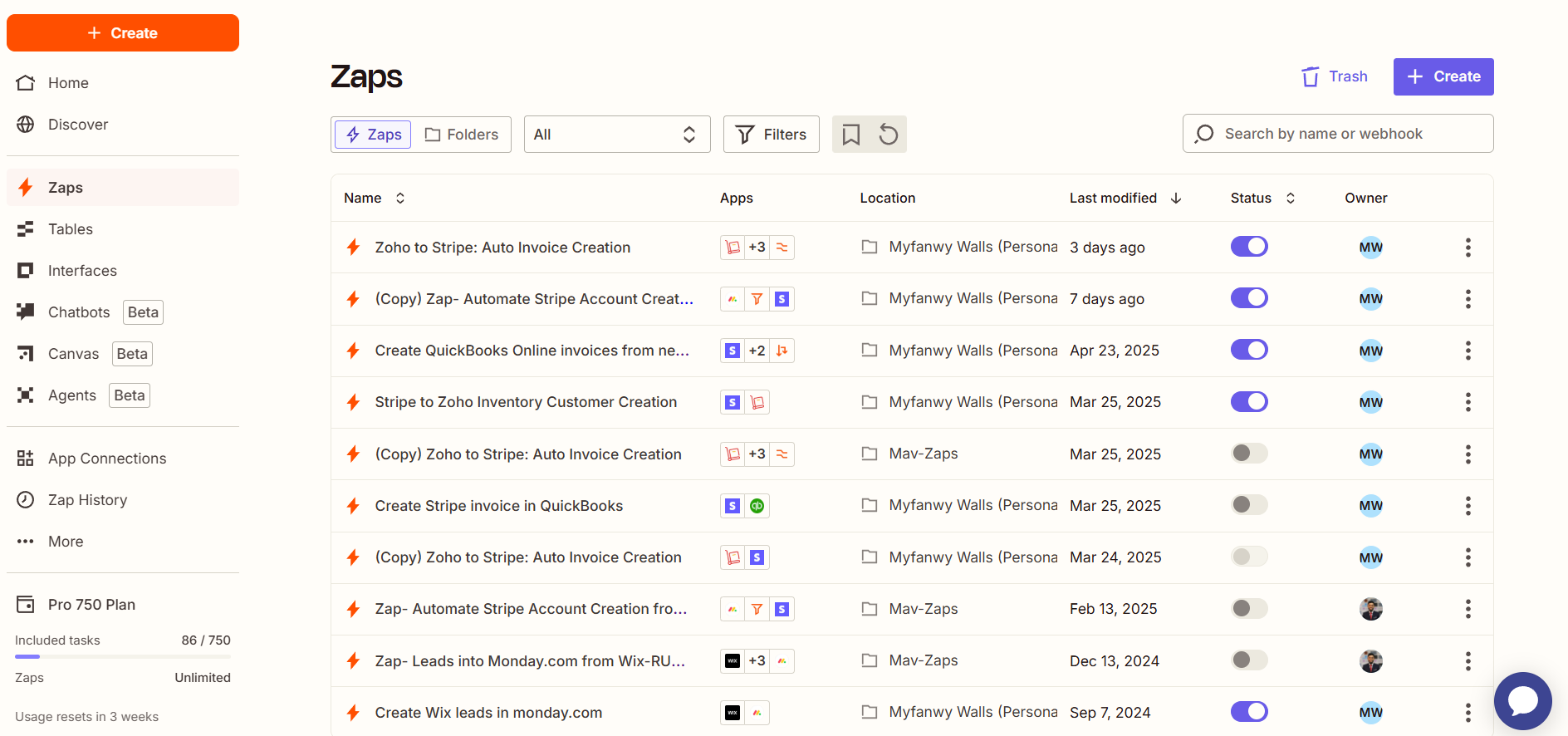Open kebab menu for Zoho to Stripe: Auto Invoice Creation
1568x736 pixels.
click(1468, 248)
